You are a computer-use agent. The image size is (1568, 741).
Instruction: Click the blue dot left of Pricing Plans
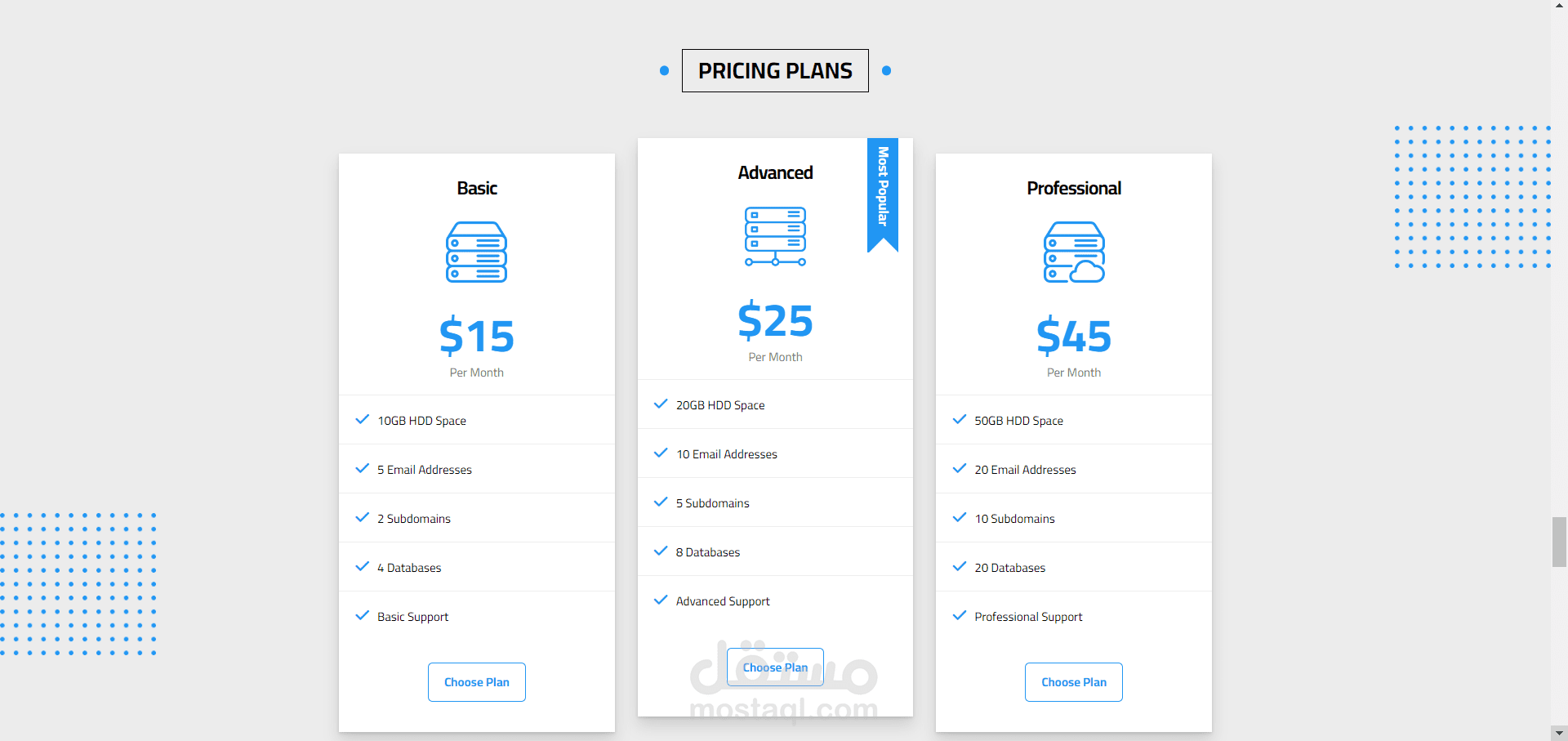click(665, 71)
